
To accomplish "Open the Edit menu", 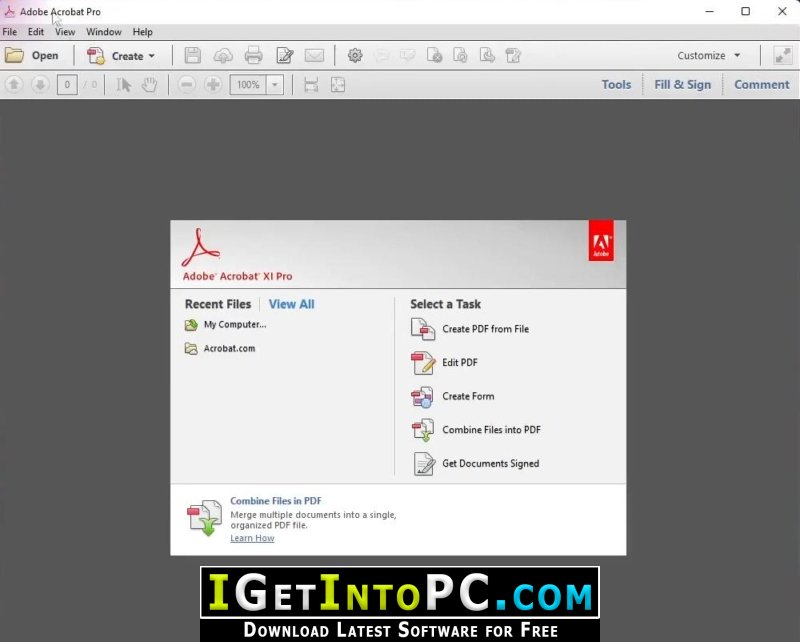I will (x=36, y=32).
